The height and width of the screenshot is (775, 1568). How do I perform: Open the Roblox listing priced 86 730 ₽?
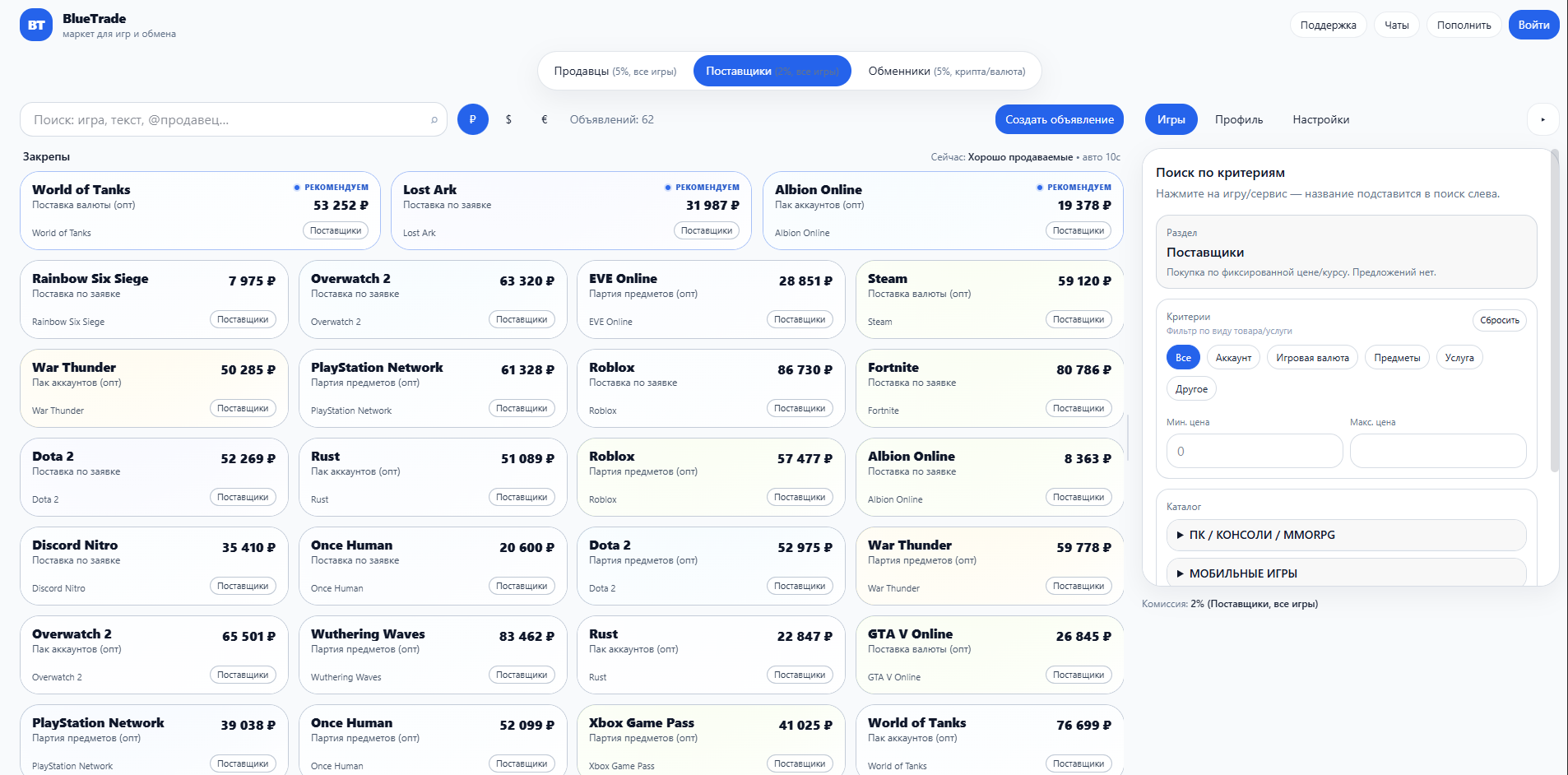point(711,388)
